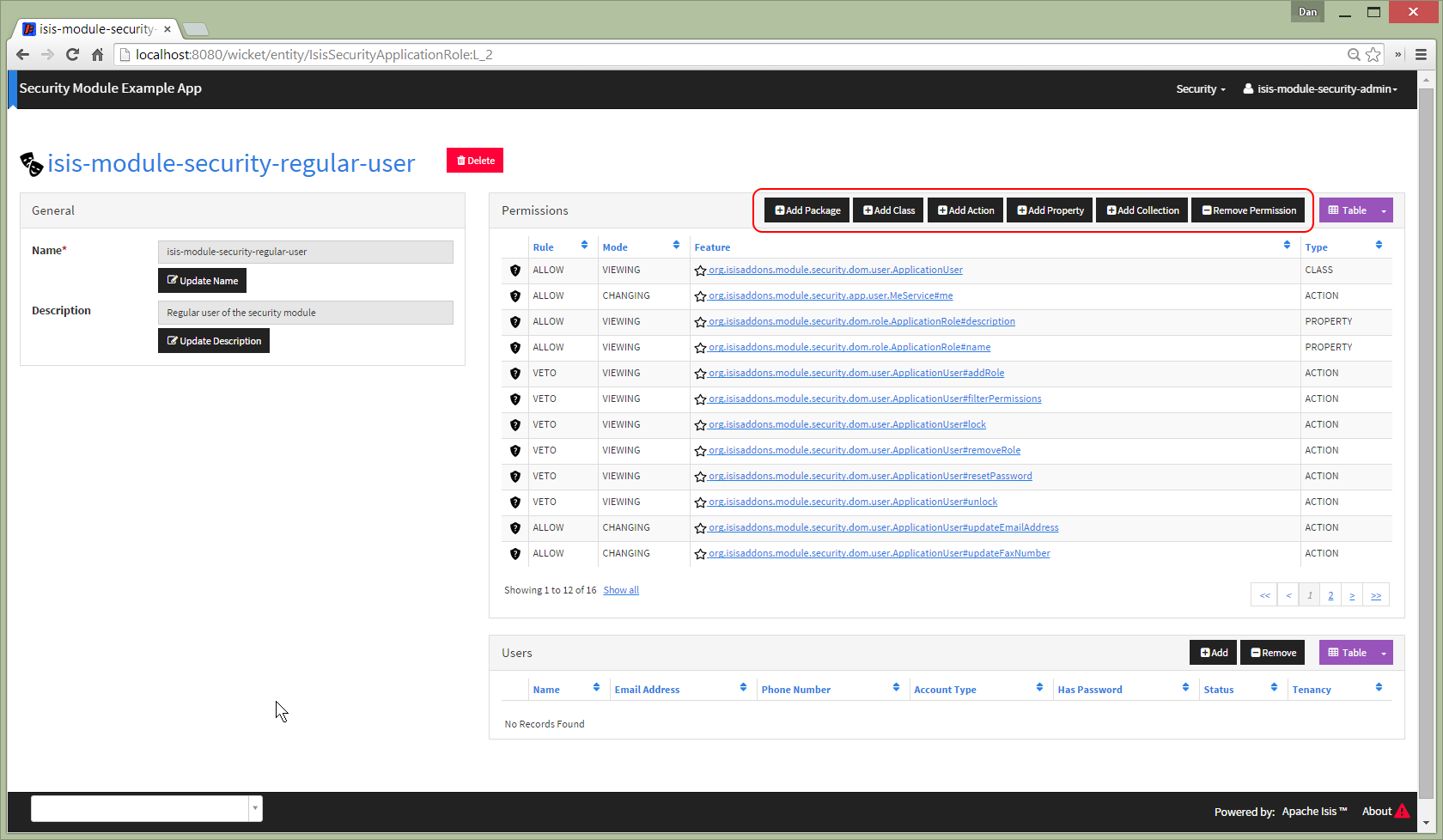Select the isis-module-security browser tab
The width and height of the screenshot is (1443, 840).
[x=96, y=28]
